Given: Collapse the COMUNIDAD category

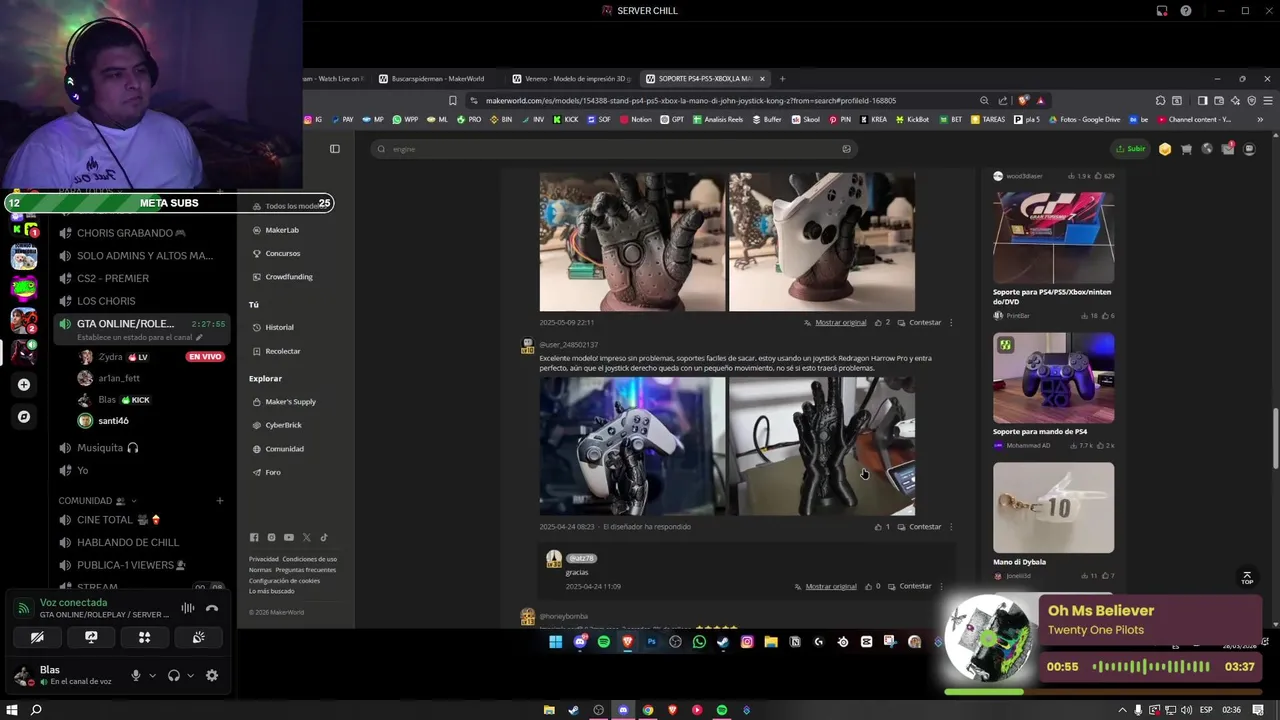Looking at the screenshot, I should point(97,500).
